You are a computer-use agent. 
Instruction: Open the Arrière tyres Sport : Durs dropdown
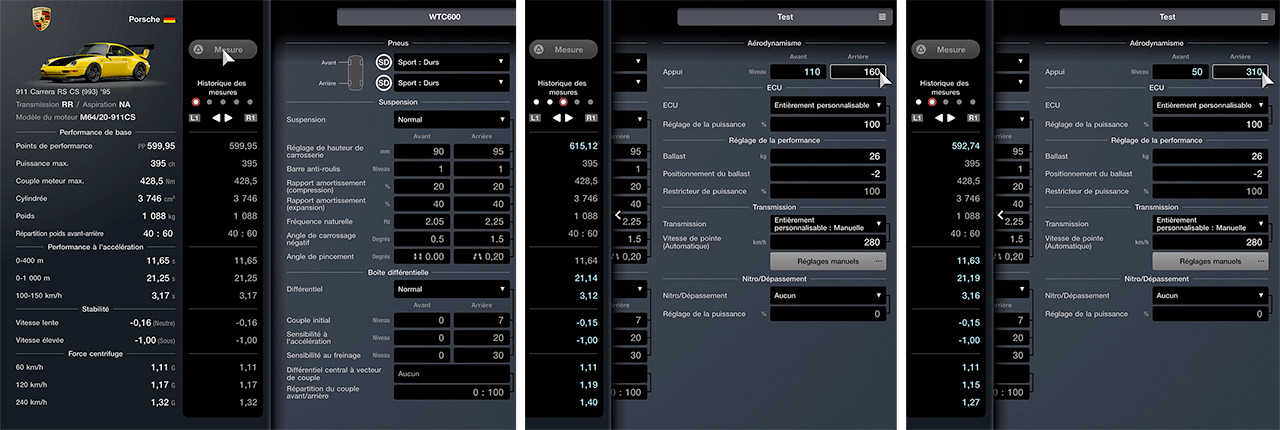[x=452, y=81]
